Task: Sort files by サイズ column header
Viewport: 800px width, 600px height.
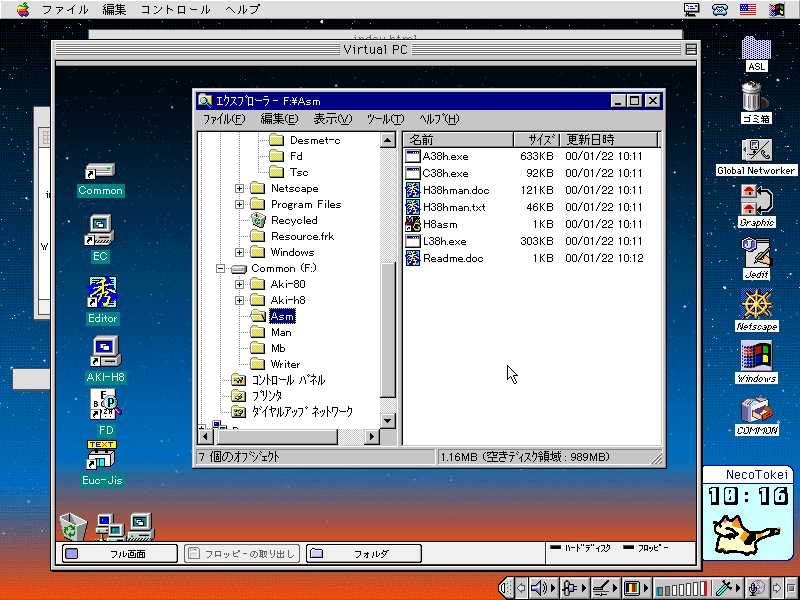Action: pos(536,139)
